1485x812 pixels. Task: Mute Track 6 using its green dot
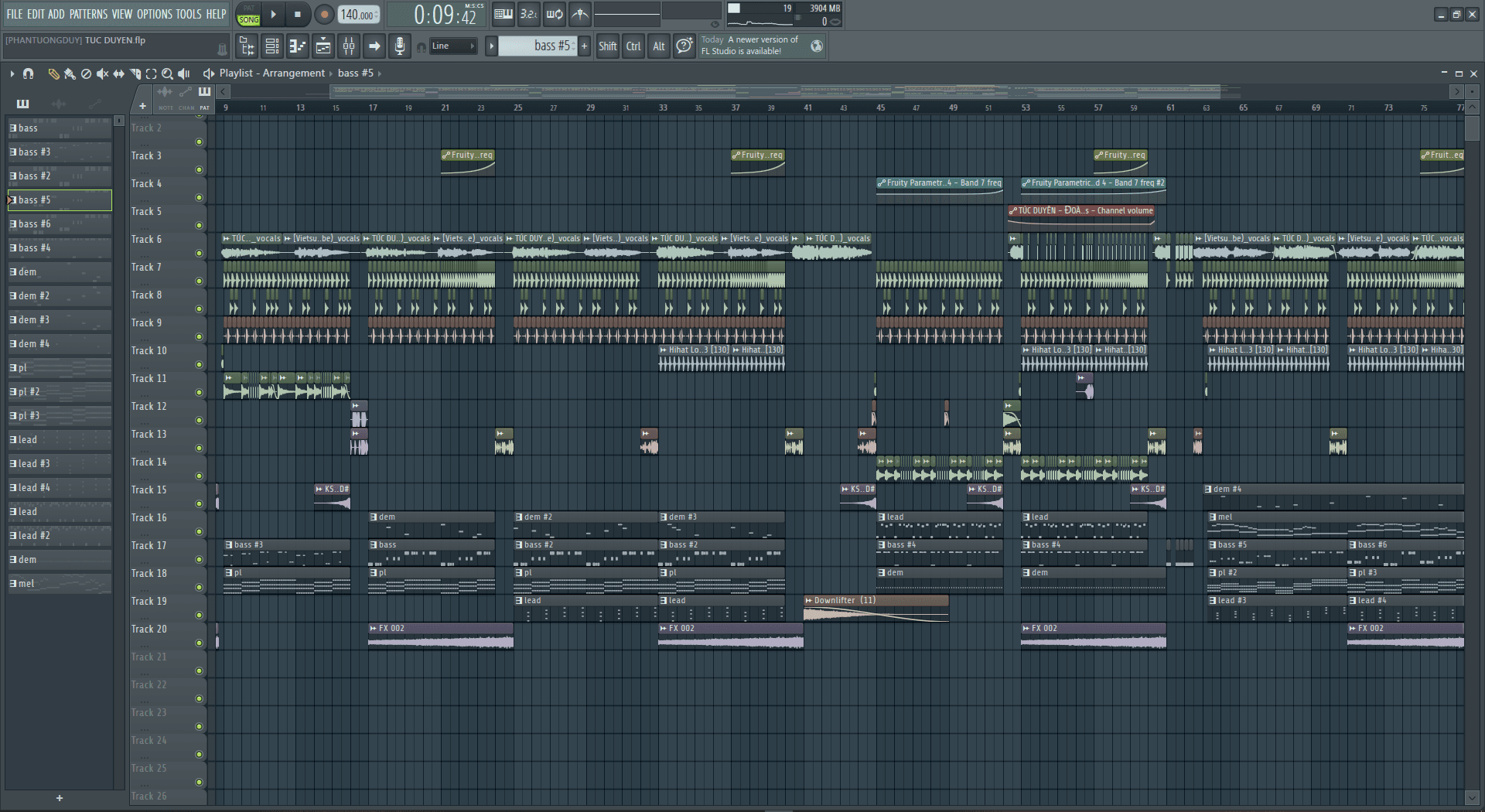tap(199, 254)
